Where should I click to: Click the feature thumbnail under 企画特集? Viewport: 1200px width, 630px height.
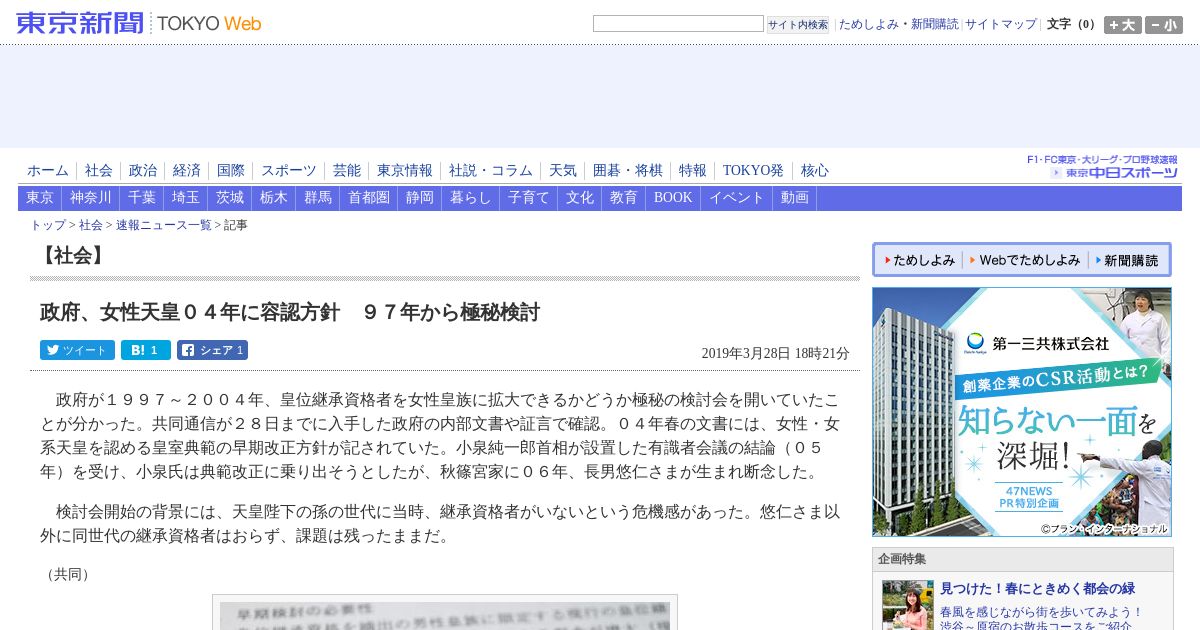(907, 605)
